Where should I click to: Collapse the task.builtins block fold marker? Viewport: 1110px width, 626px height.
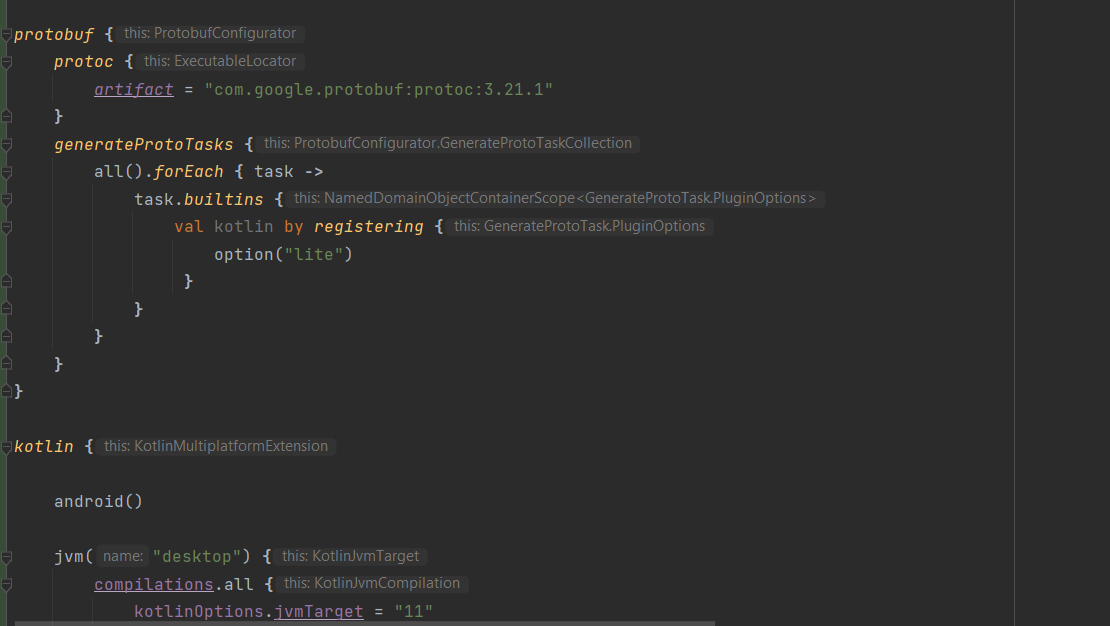coord(6,200)
